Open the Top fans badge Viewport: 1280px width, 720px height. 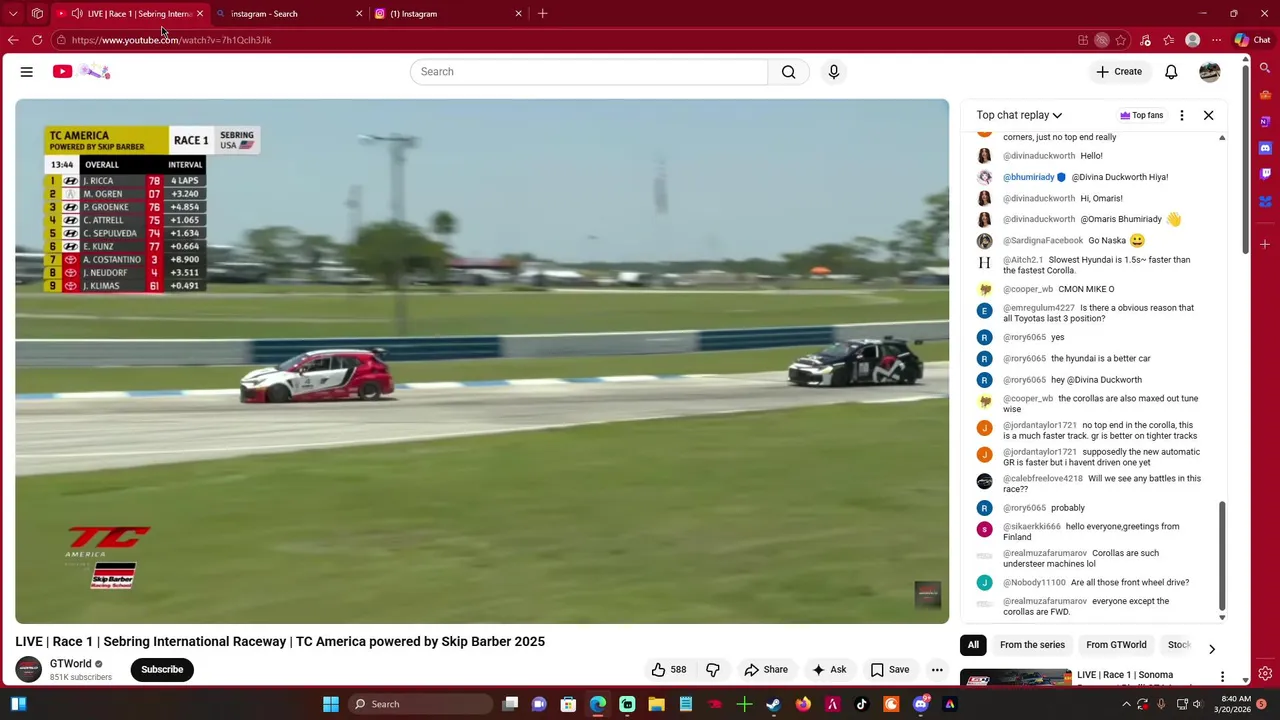pos(1142,115)
